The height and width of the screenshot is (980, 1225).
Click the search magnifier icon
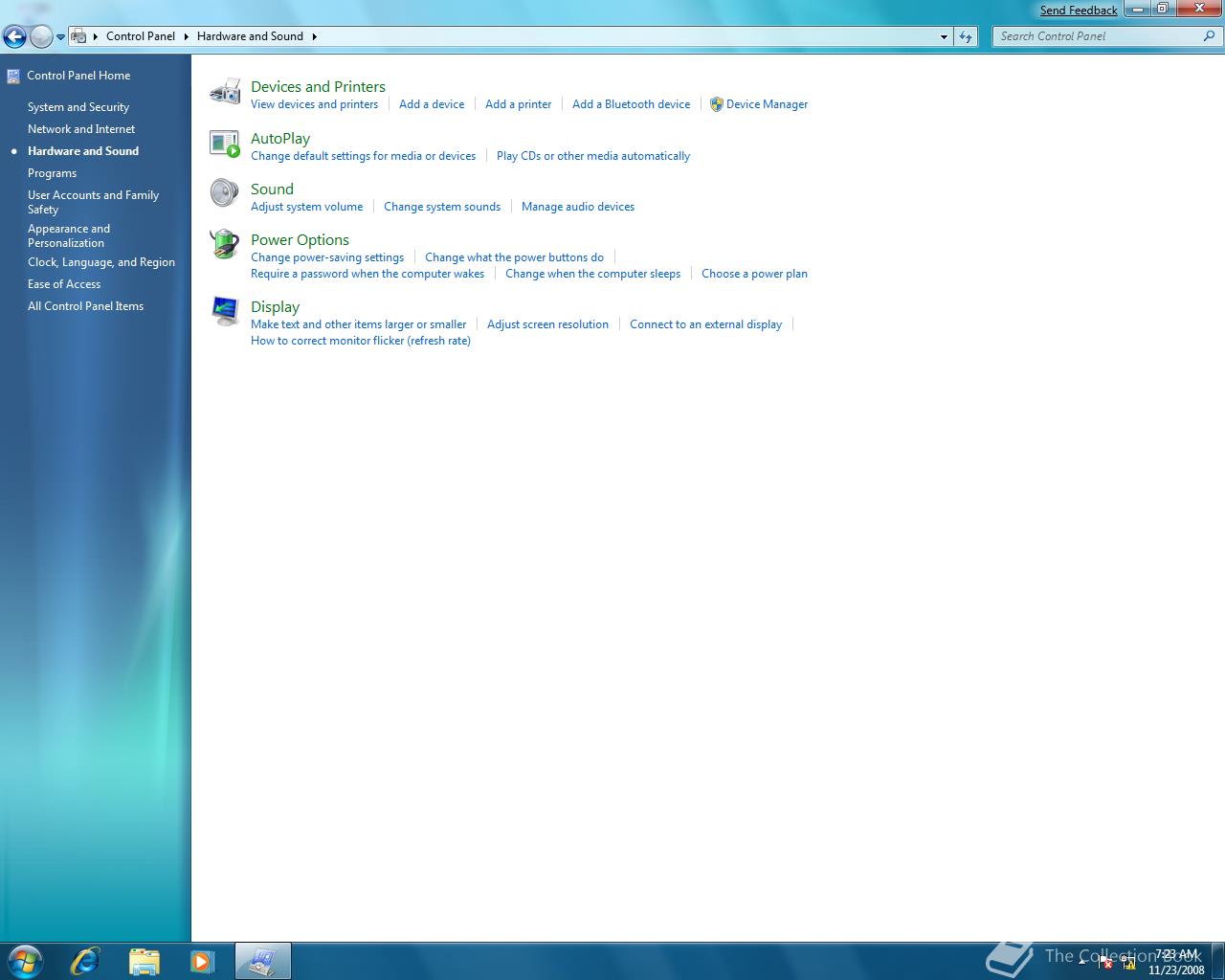[1209, 36]
